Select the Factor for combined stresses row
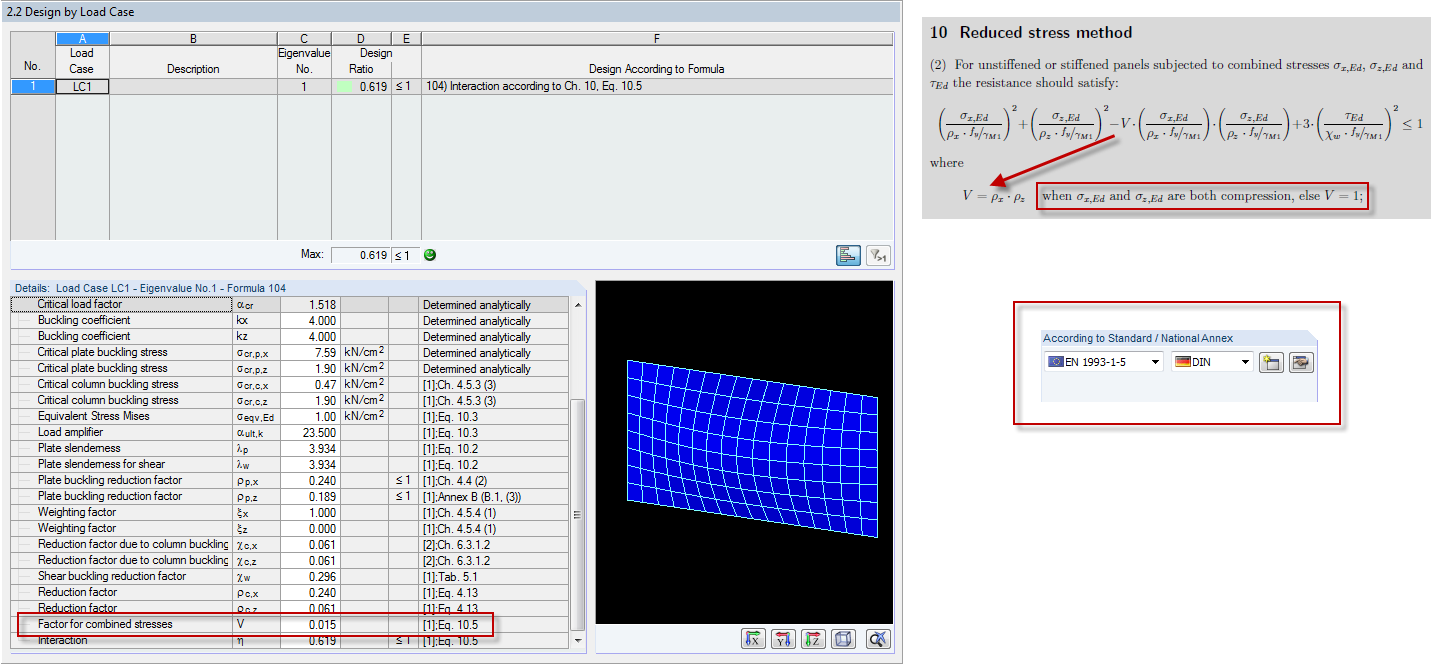 [290, 625]
